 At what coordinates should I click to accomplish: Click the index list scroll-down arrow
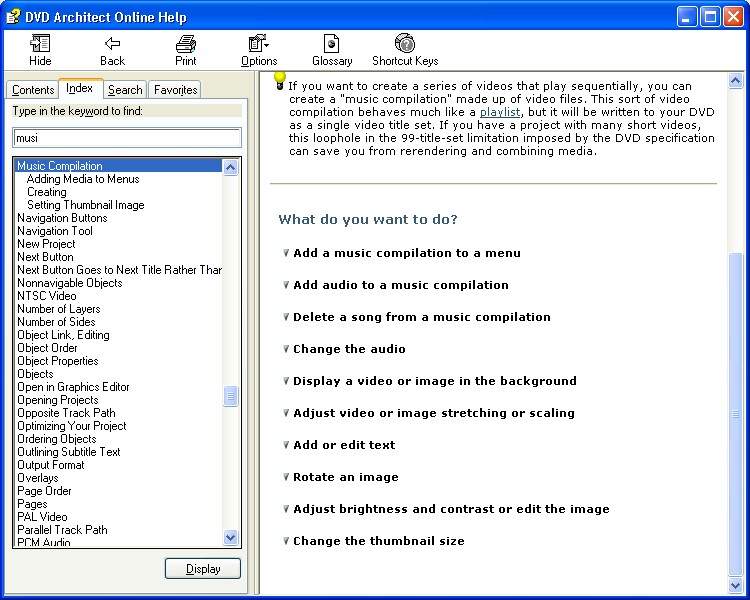tap(231, 537)
